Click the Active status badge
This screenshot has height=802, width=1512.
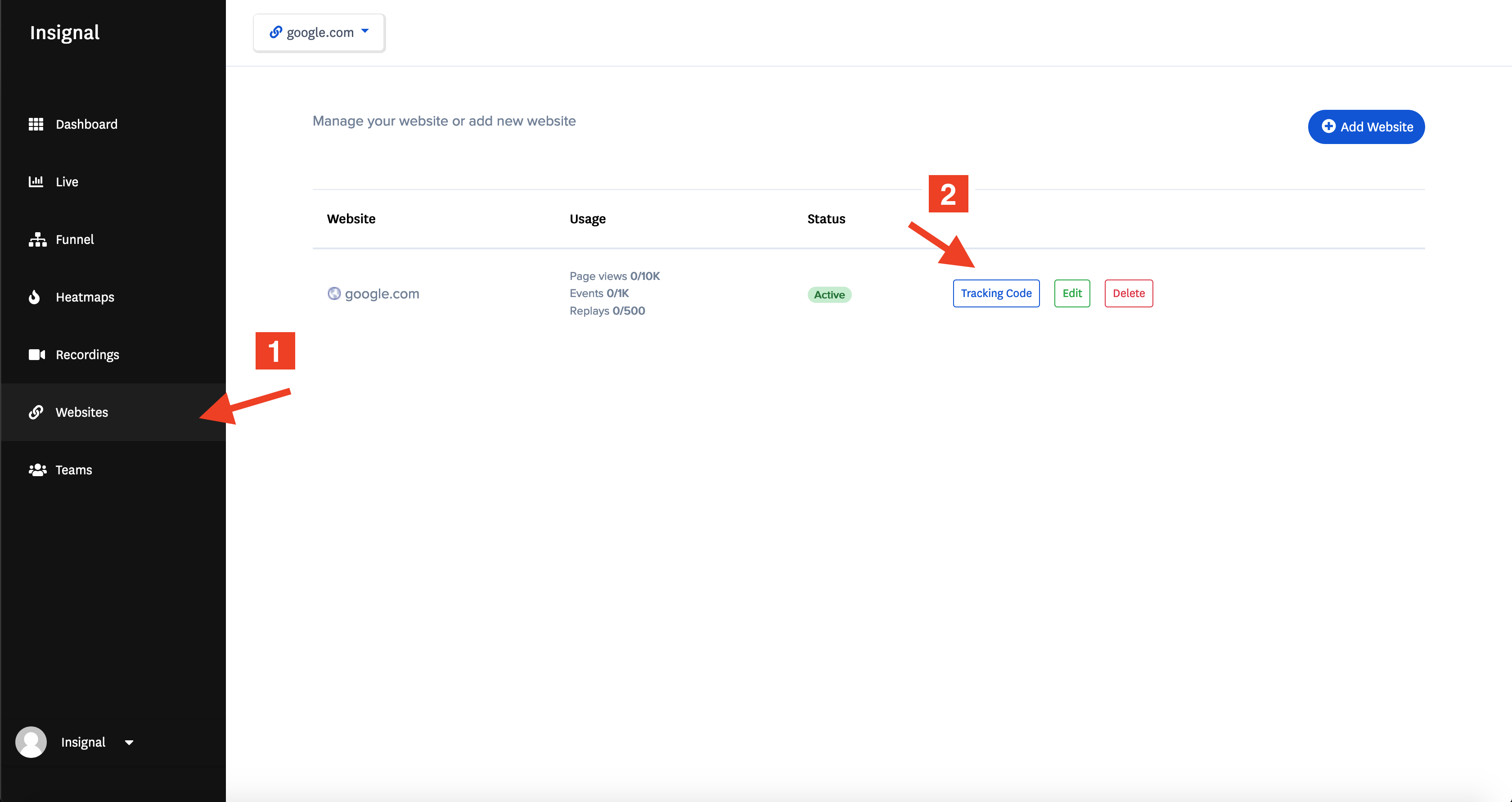click(829, 295)
